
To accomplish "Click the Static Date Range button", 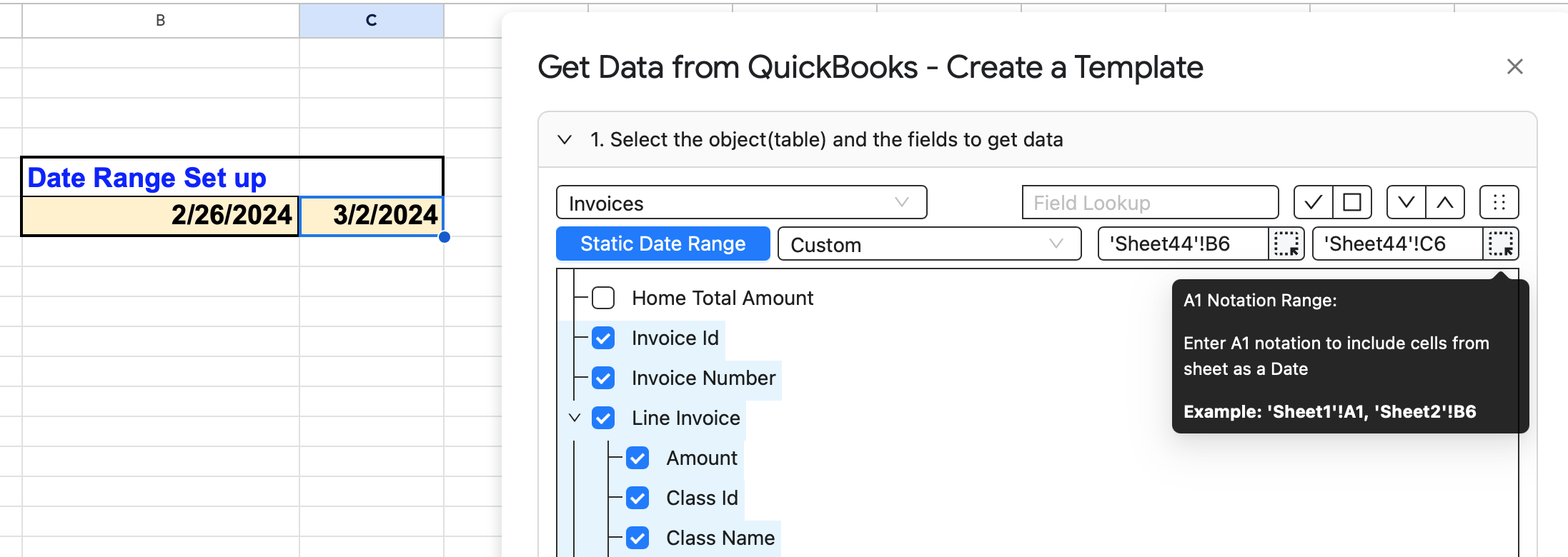I will pyautogui.click(x=663, y=244).
